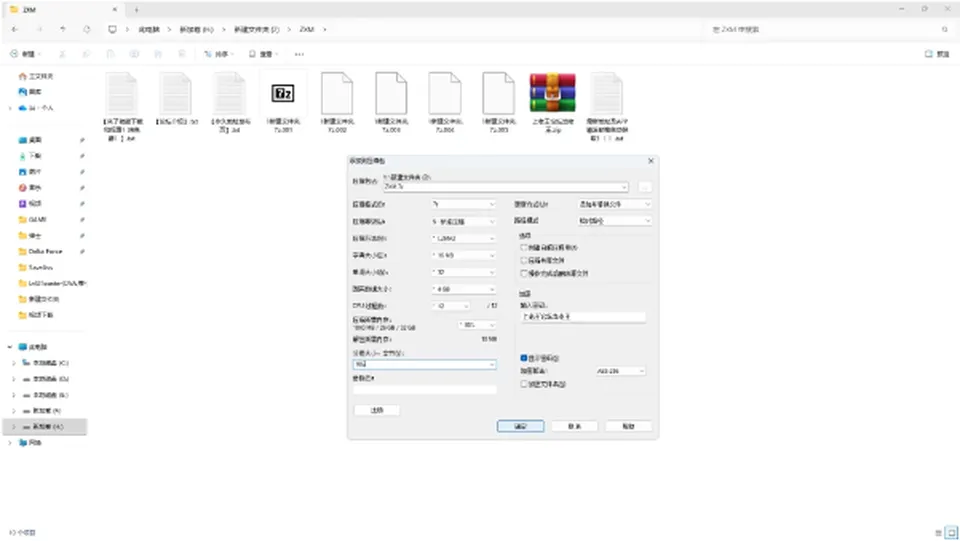
Task: Collapse the This PC tree node
Action: 10,347
